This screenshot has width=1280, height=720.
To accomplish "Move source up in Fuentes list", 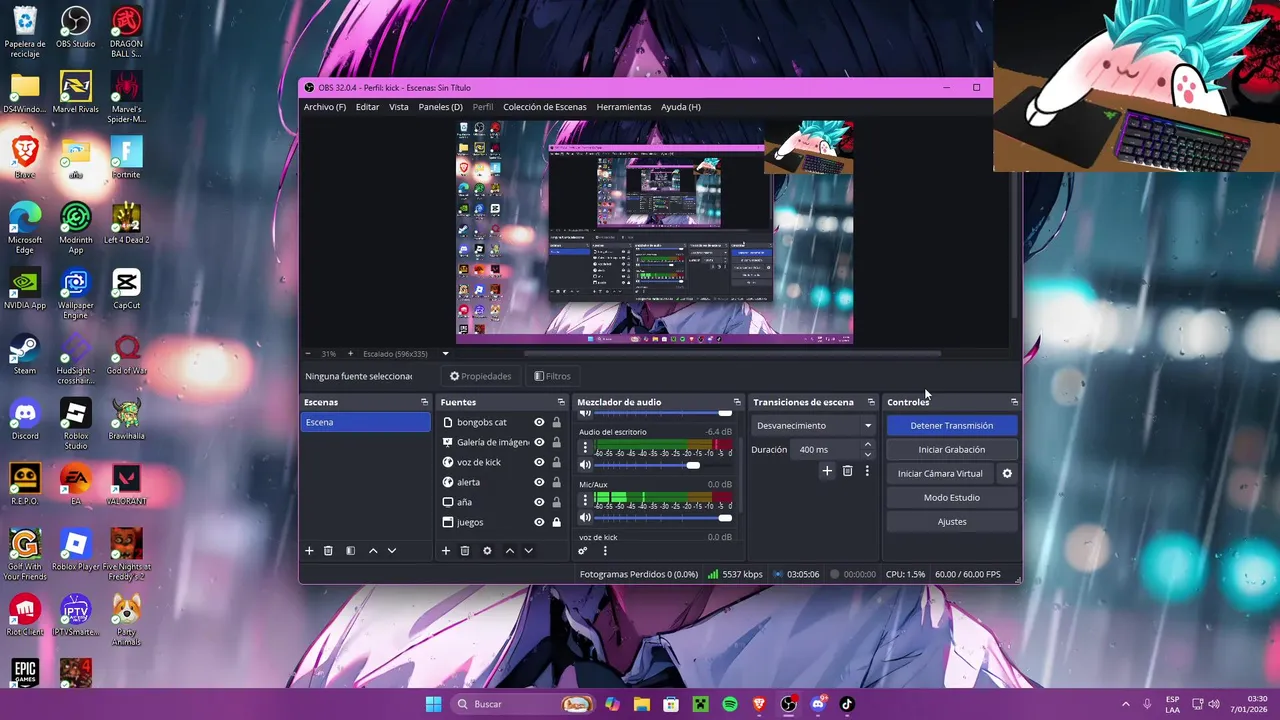I will [x=509, y=551].
